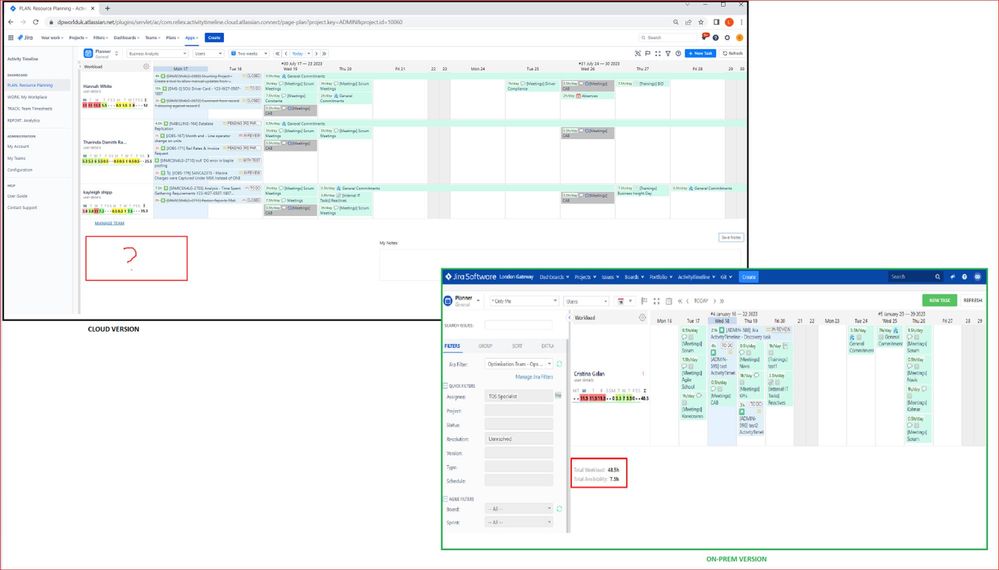Reload the page in cloud browser window
The image size is (999, 570).
(36, 22)
